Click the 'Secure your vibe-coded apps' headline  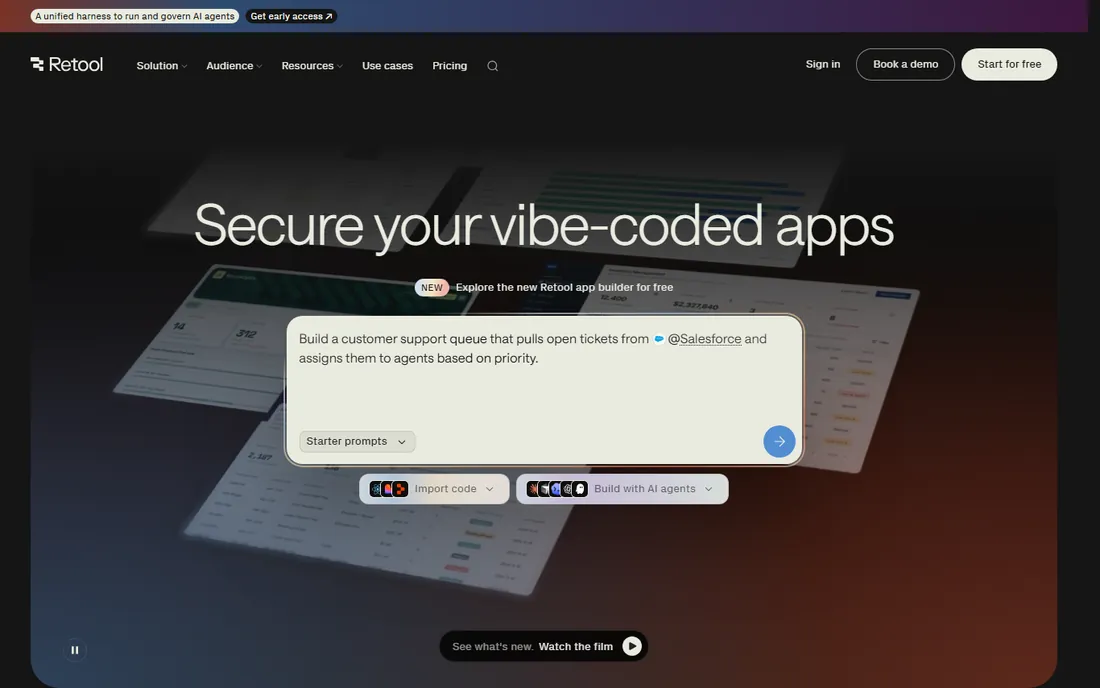click(x=544, y=226)
